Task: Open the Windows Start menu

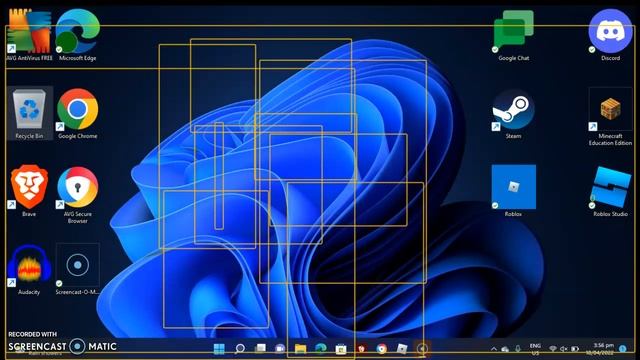Action: click(219, 349)
